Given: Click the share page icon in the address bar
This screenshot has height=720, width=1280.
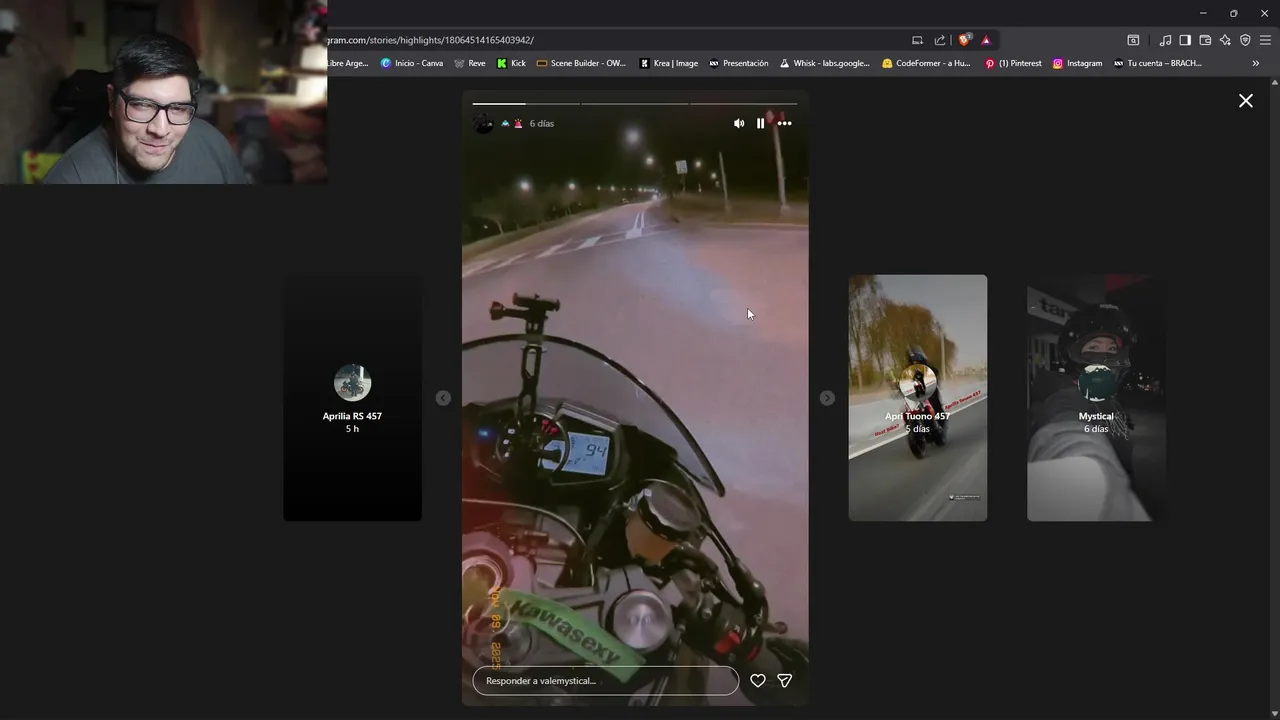Looking at the screenshot, I should [940, 40].
